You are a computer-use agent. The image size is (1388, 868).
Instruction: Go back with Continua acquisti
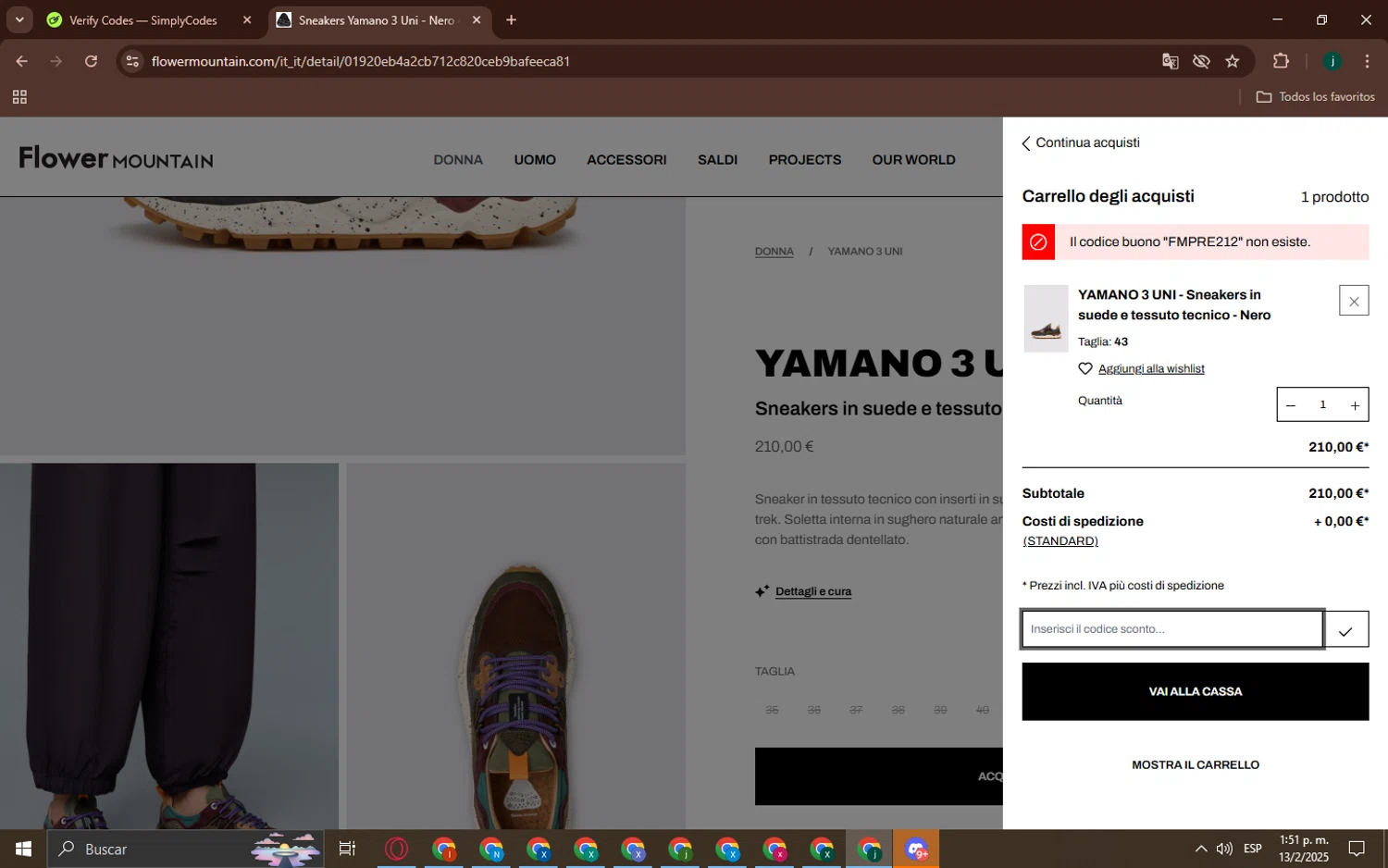(x=1081, y=143)
